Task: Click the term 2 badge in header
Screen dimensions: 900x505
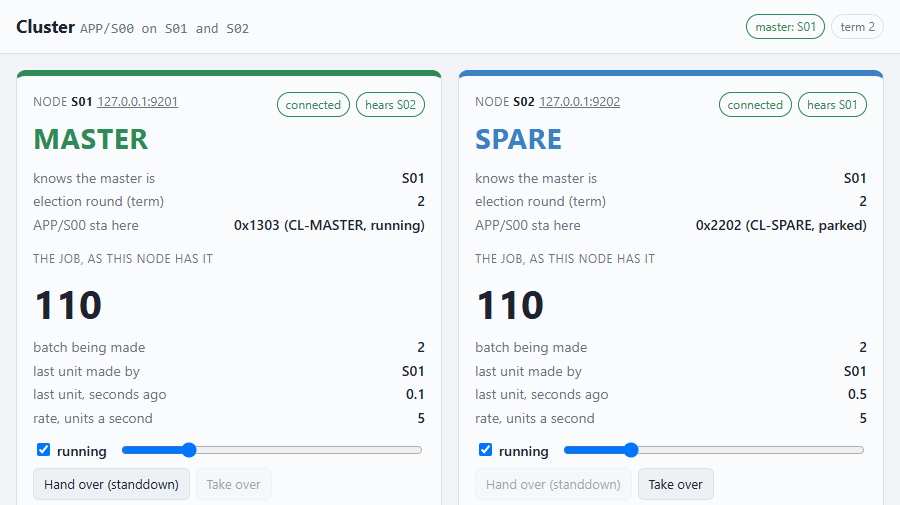Action: tap(858, 27)
